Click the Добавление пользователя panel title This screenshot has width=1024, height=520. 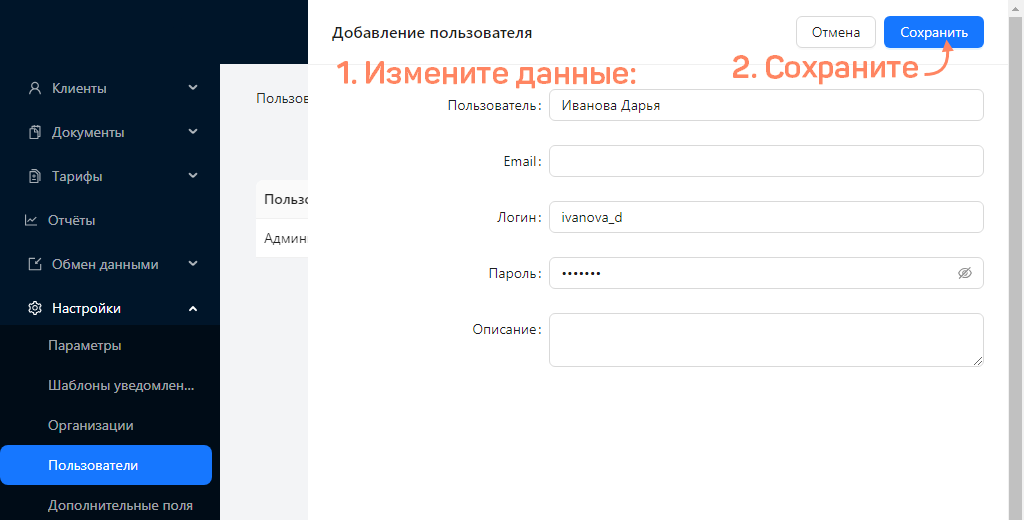(432, 33)
